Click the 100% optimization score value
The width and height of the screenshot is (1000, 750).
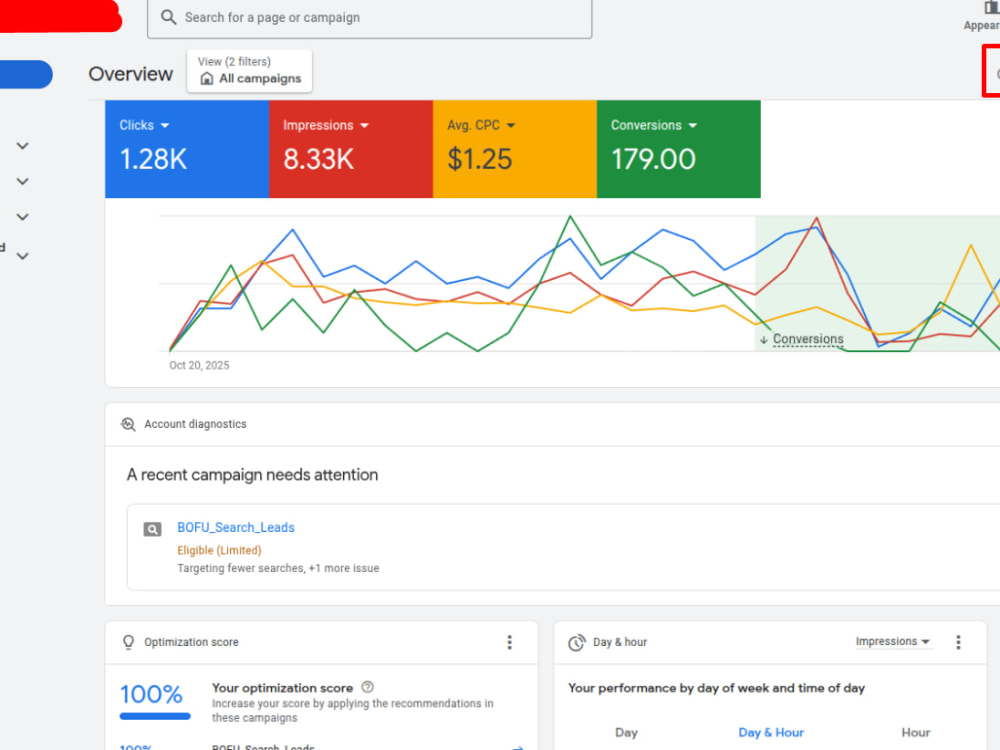click(151, 695)
